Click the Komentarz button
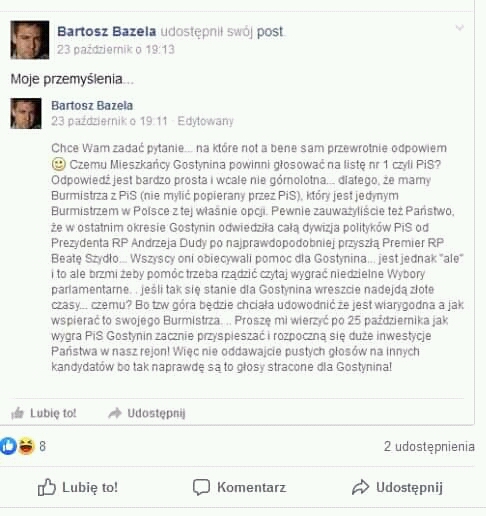 (239, 487)
